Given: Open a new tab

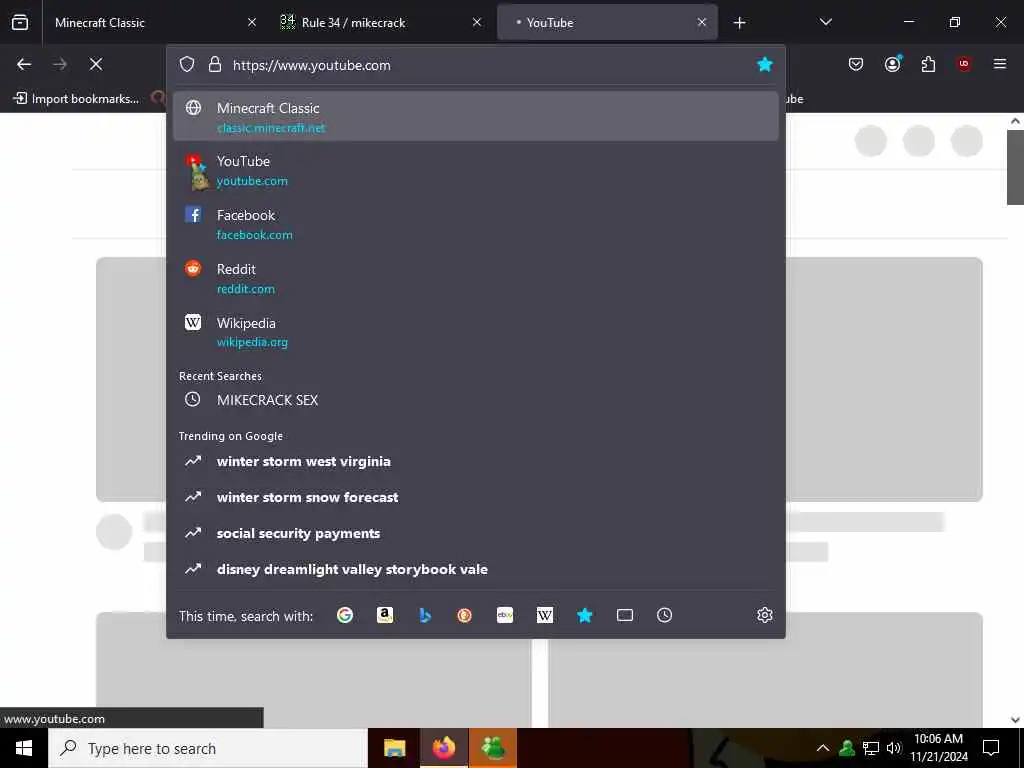Looking at the screenshot, I should (x=739, y=23).
